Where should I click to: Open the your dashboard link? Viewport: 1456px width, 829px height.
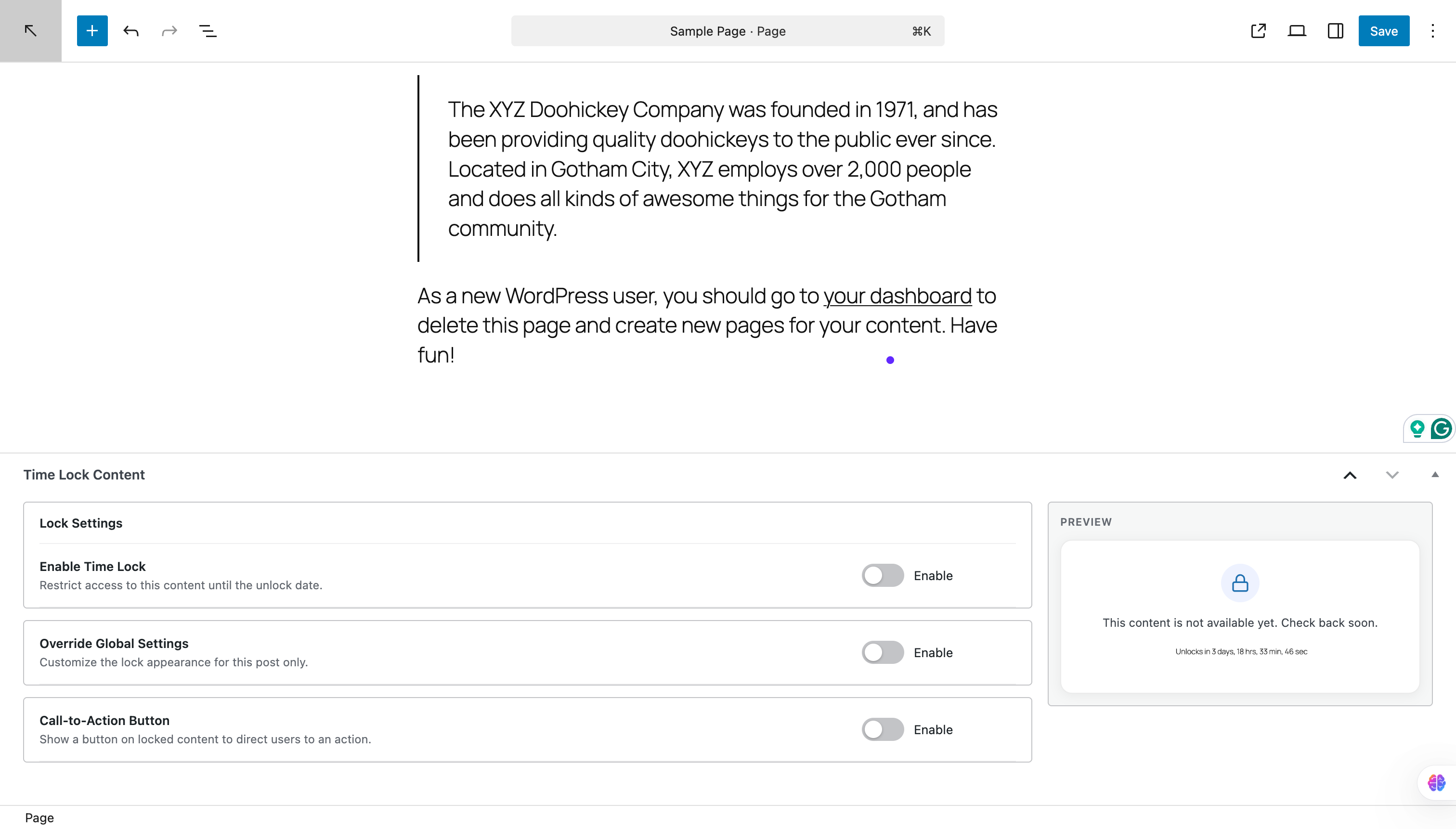tap(897, 296)
